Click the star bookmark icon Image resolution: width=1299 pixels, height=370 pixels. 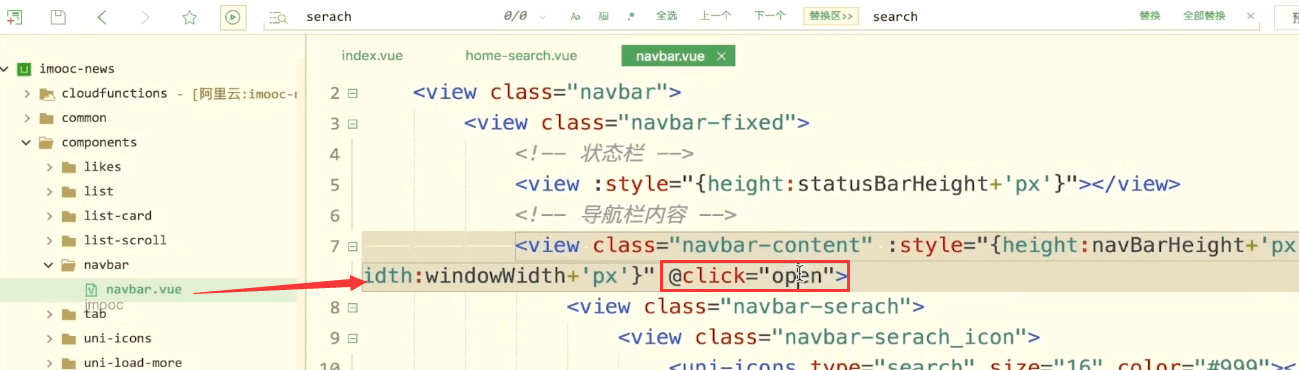(190, 16)
